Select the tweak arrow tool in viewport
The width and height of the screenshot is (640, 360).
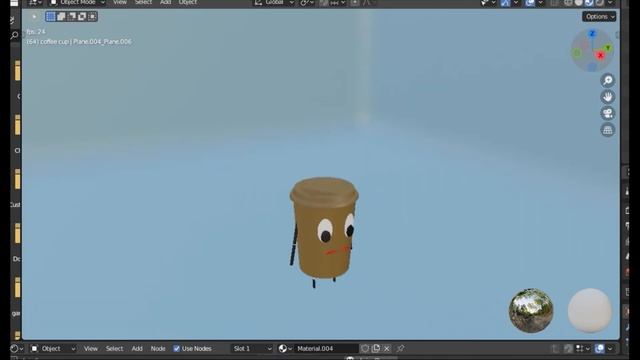tap(34, 17)
